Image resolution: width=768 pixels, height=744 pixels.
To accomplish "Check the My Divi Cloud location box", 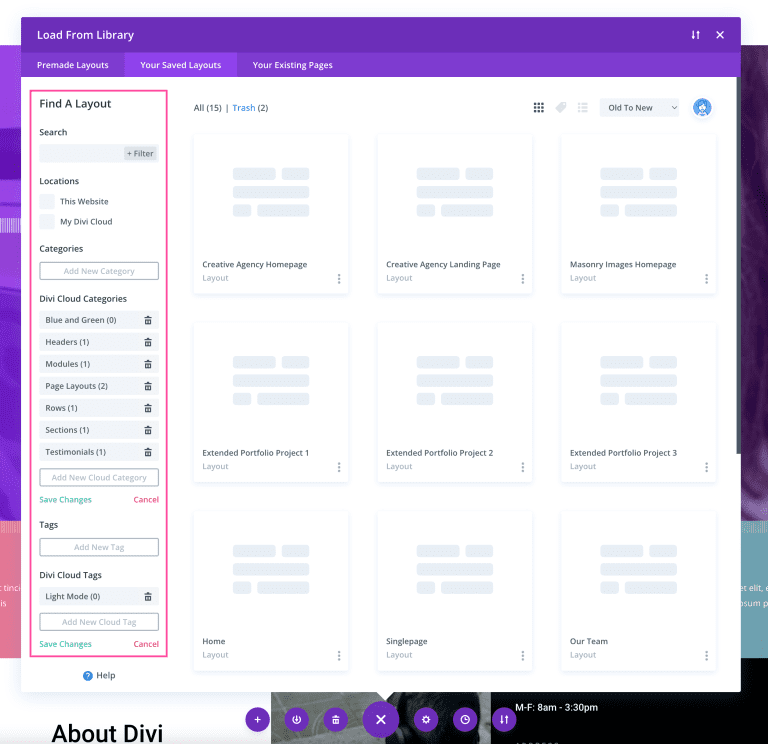I will click(x=47, y=222).
